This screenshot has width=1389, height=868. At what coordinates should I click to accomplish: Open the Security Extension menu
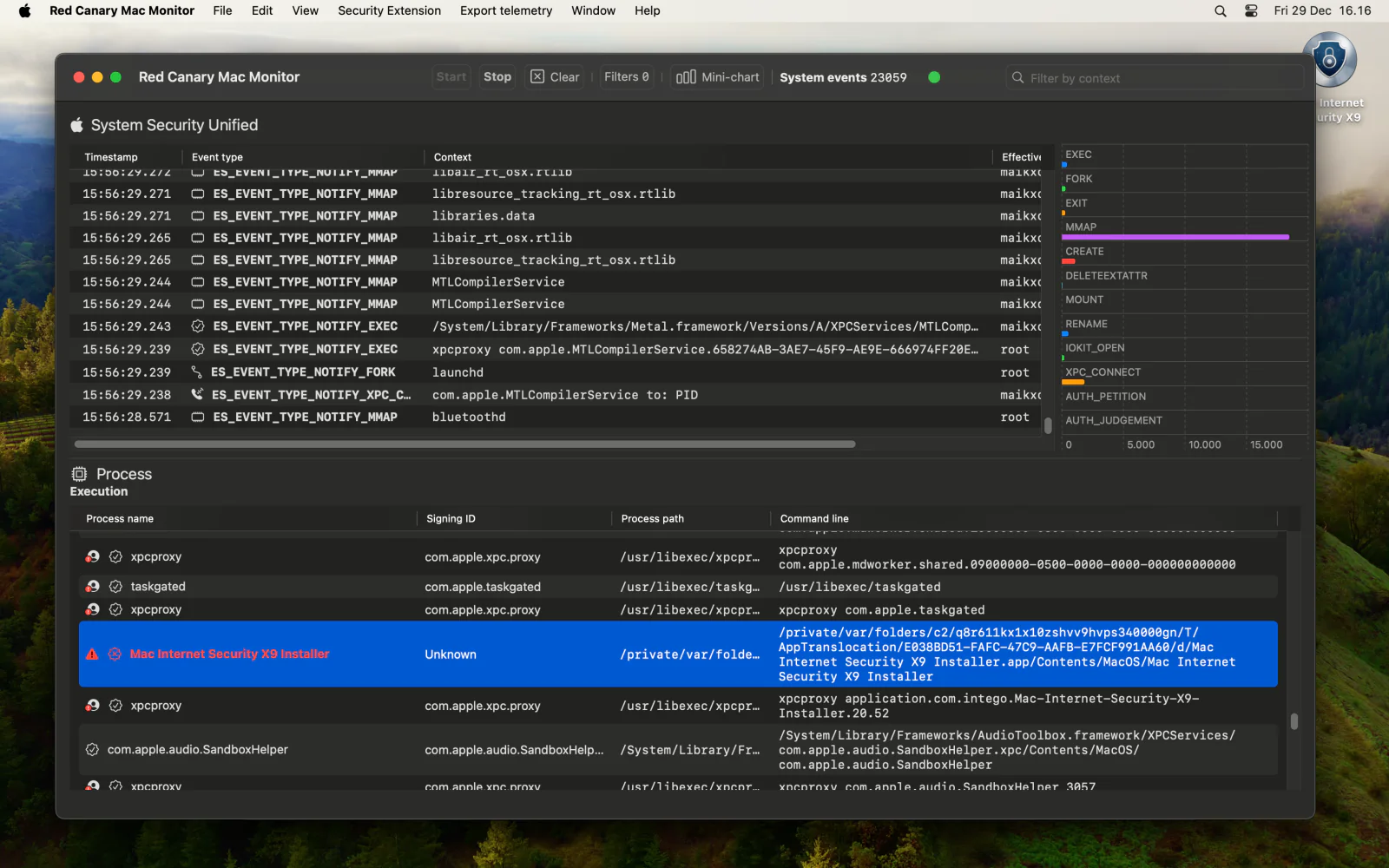[390, 11]
